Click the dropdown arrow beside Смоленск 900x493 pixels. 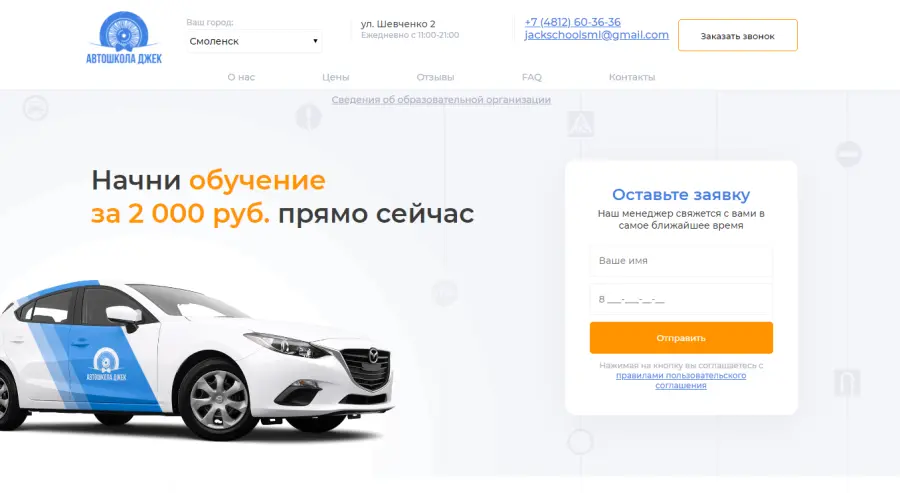coord(315,41)
